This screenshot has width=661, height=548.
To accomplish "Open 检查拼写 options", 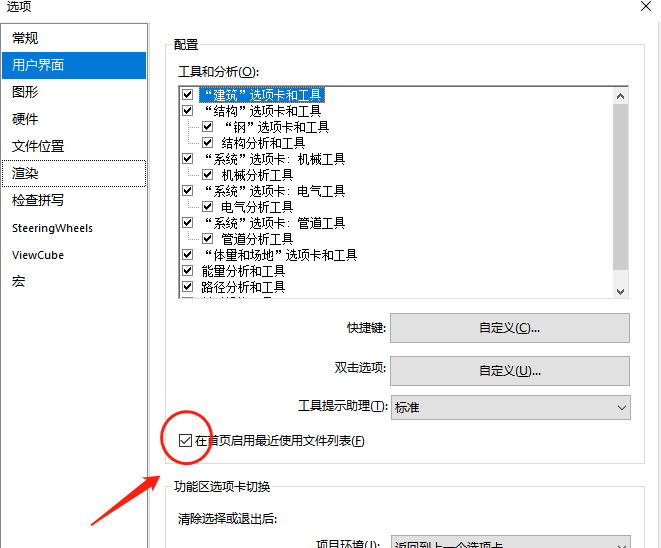I will (x=74, y=200).
